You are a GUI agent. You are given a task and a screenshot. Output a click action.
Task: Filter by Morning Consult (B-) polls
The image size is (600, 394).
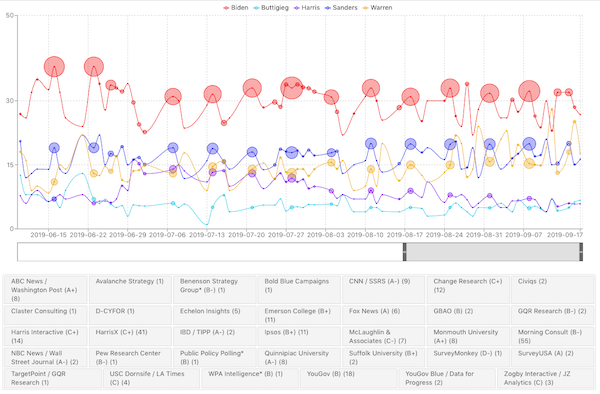(553, 336)
